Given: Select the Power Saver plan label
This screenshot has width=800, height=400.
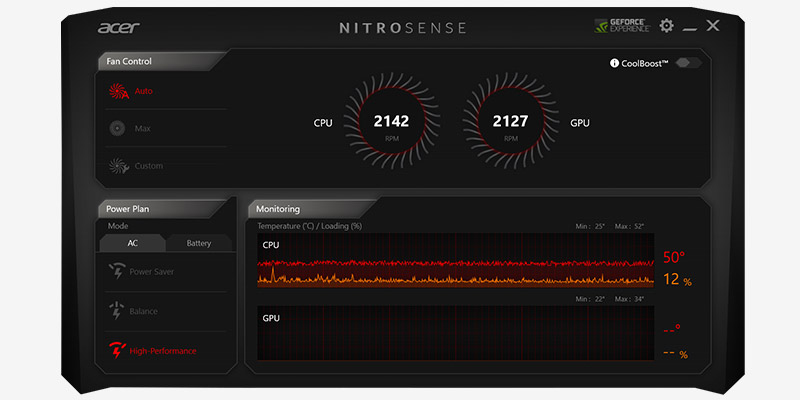Looking at the screenshot, I should coord(152,272).
